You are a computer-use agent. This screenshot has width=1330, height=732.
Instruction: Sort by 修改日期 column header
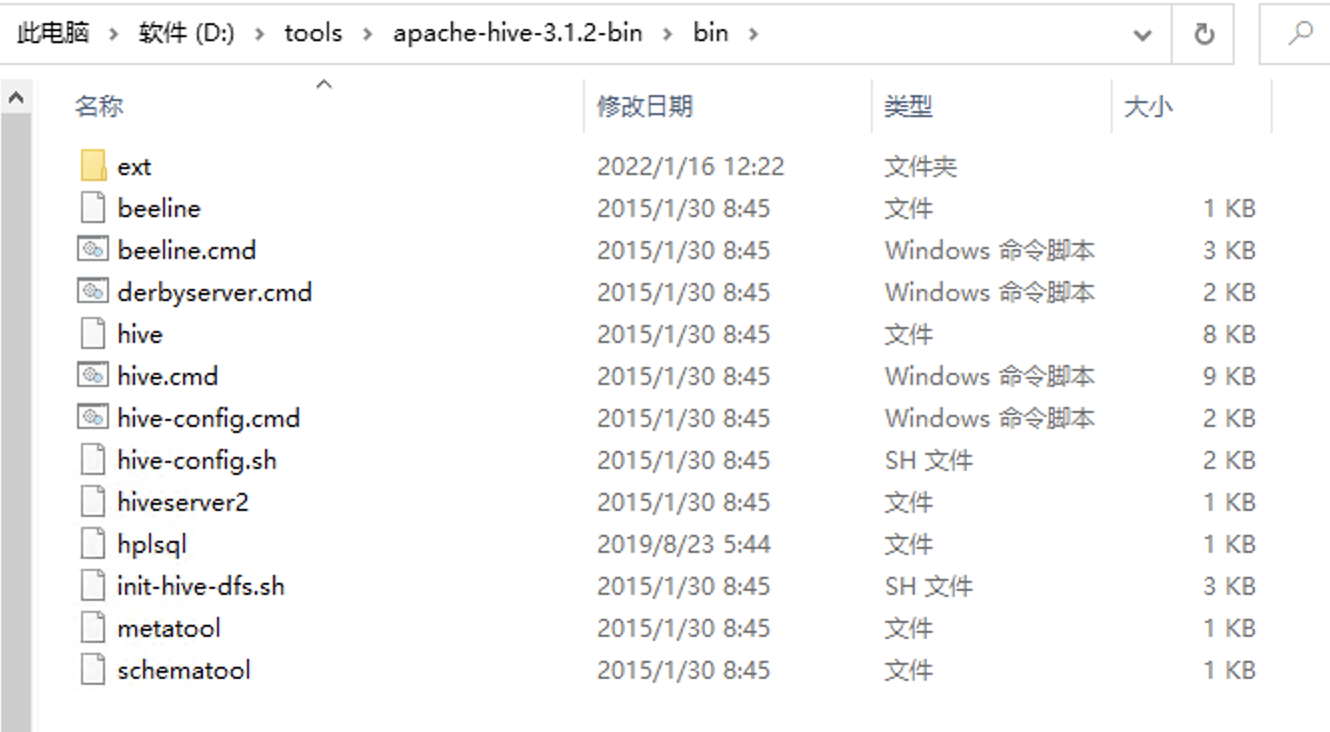645,106
